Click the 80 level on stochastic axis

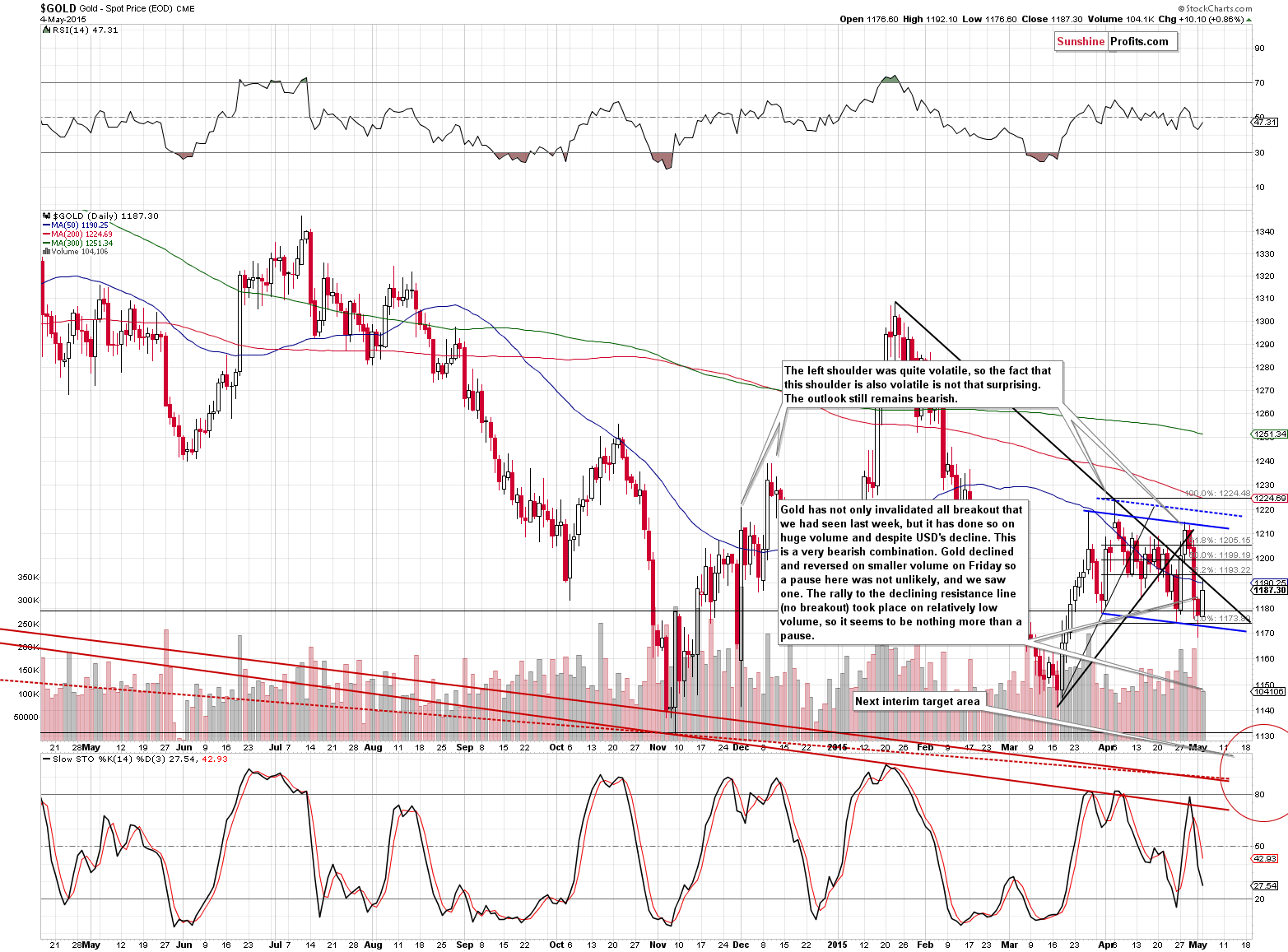tap(1259, 795)
